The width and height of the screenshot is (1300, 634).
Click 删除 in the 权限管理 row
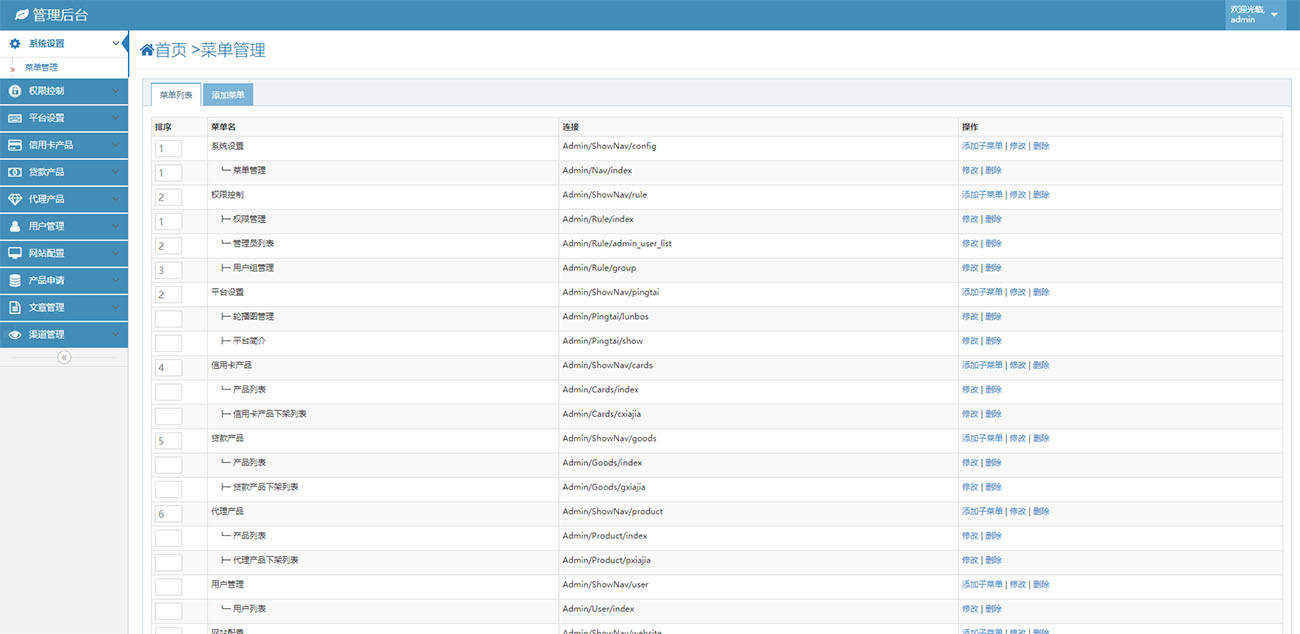point(993,219)
